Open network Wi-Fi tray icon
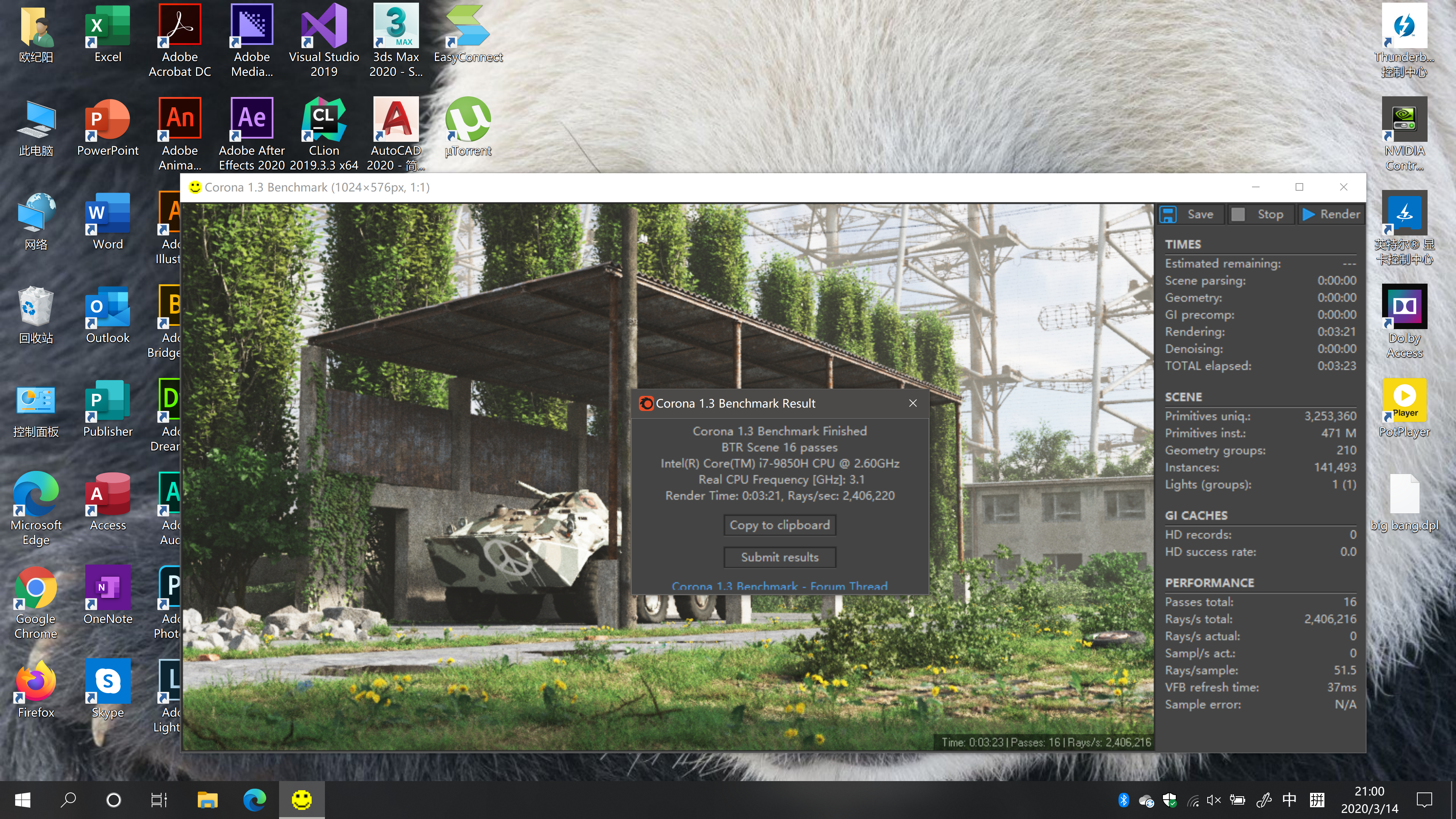Viewport: 1456px width, 819px height. pos(1192,800)
